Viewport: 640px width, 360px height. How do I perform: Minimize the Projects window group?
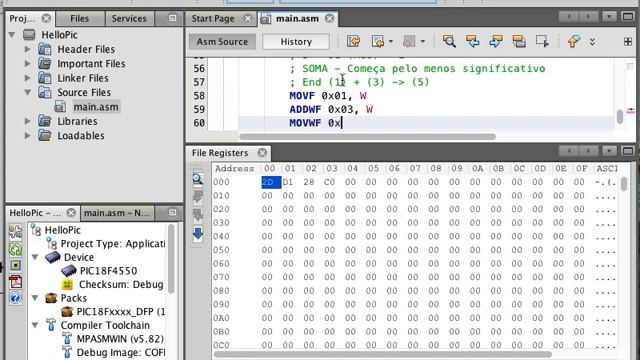[173, 18]
